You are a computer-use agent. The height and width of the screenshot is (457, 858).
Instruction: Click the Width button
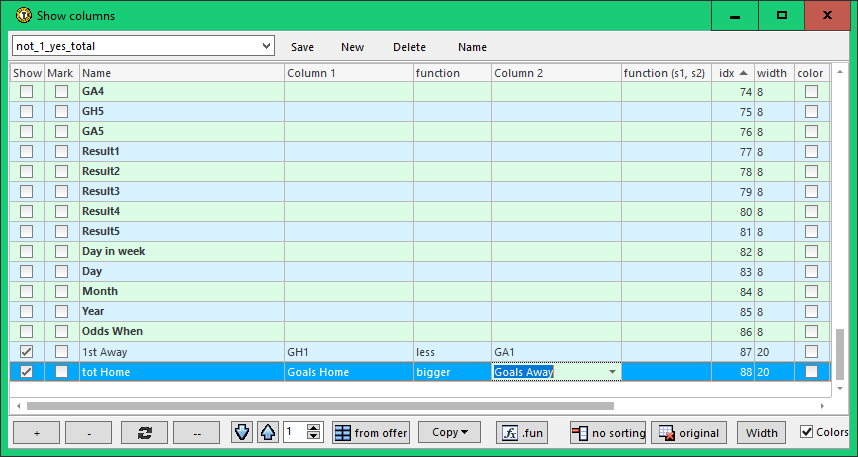(761, 432)
